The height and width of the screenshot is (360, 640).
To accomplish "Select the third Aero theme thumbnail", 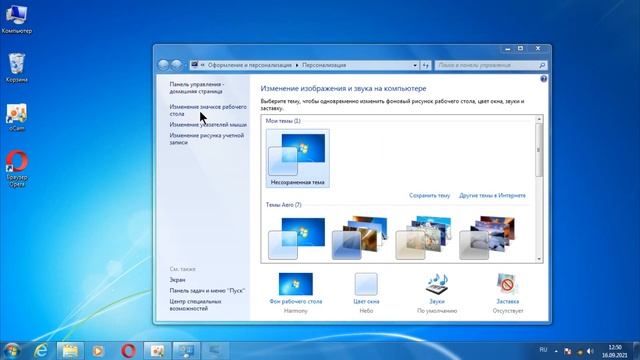I will (424, 238).
